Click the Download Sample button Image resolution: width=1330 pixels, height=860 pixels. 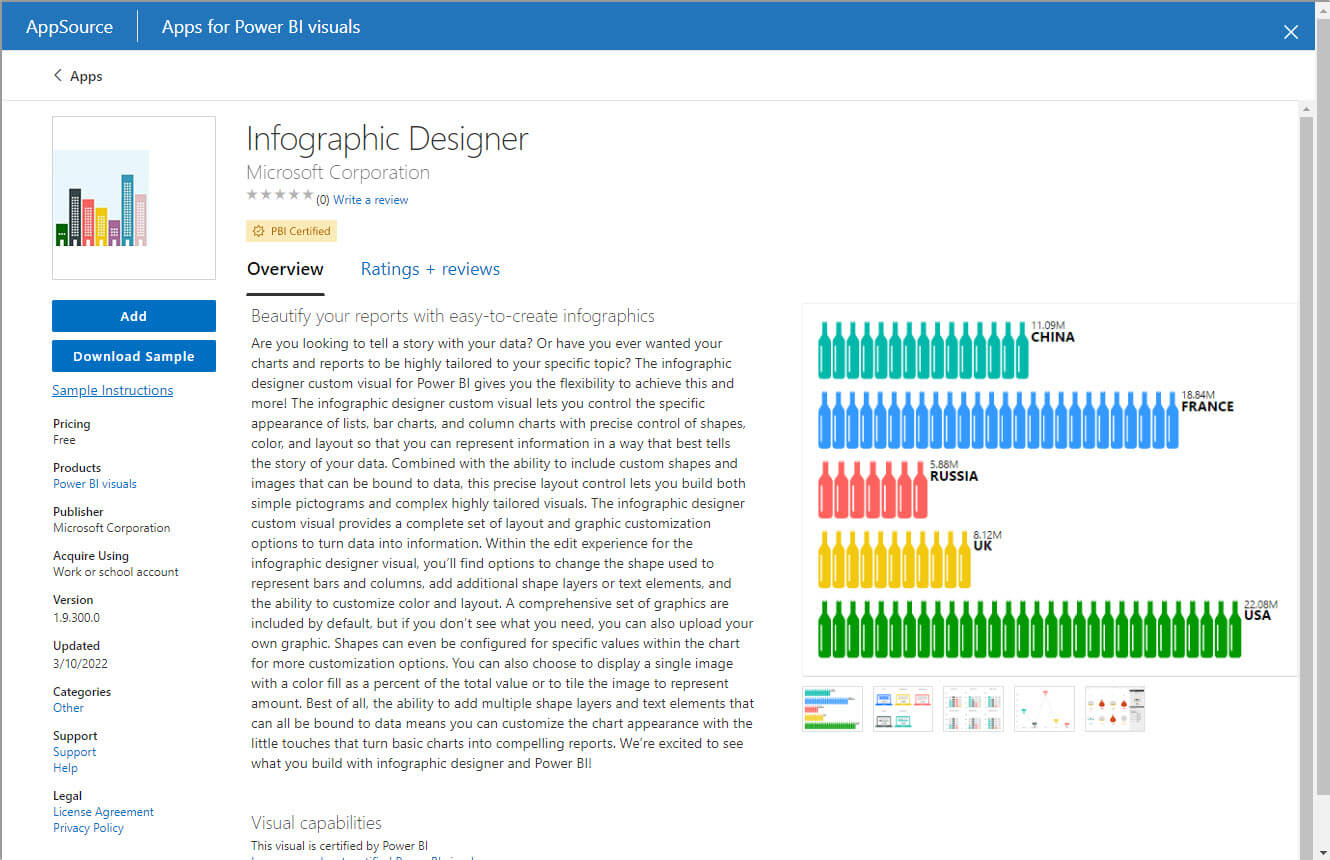click(134, 356)
